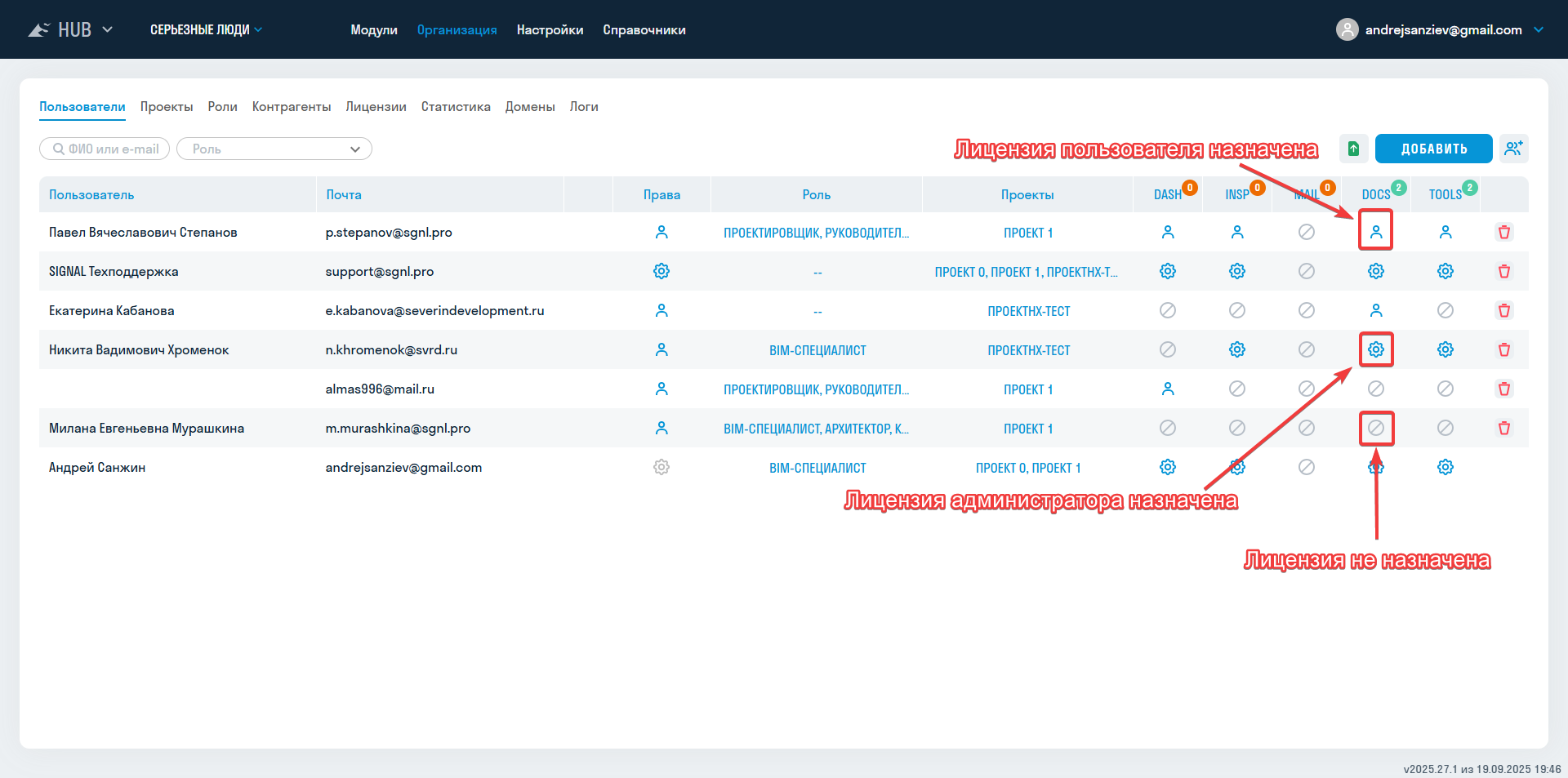
Task: Click the account avatar icon in header
Action: (x=1347, y=30)
